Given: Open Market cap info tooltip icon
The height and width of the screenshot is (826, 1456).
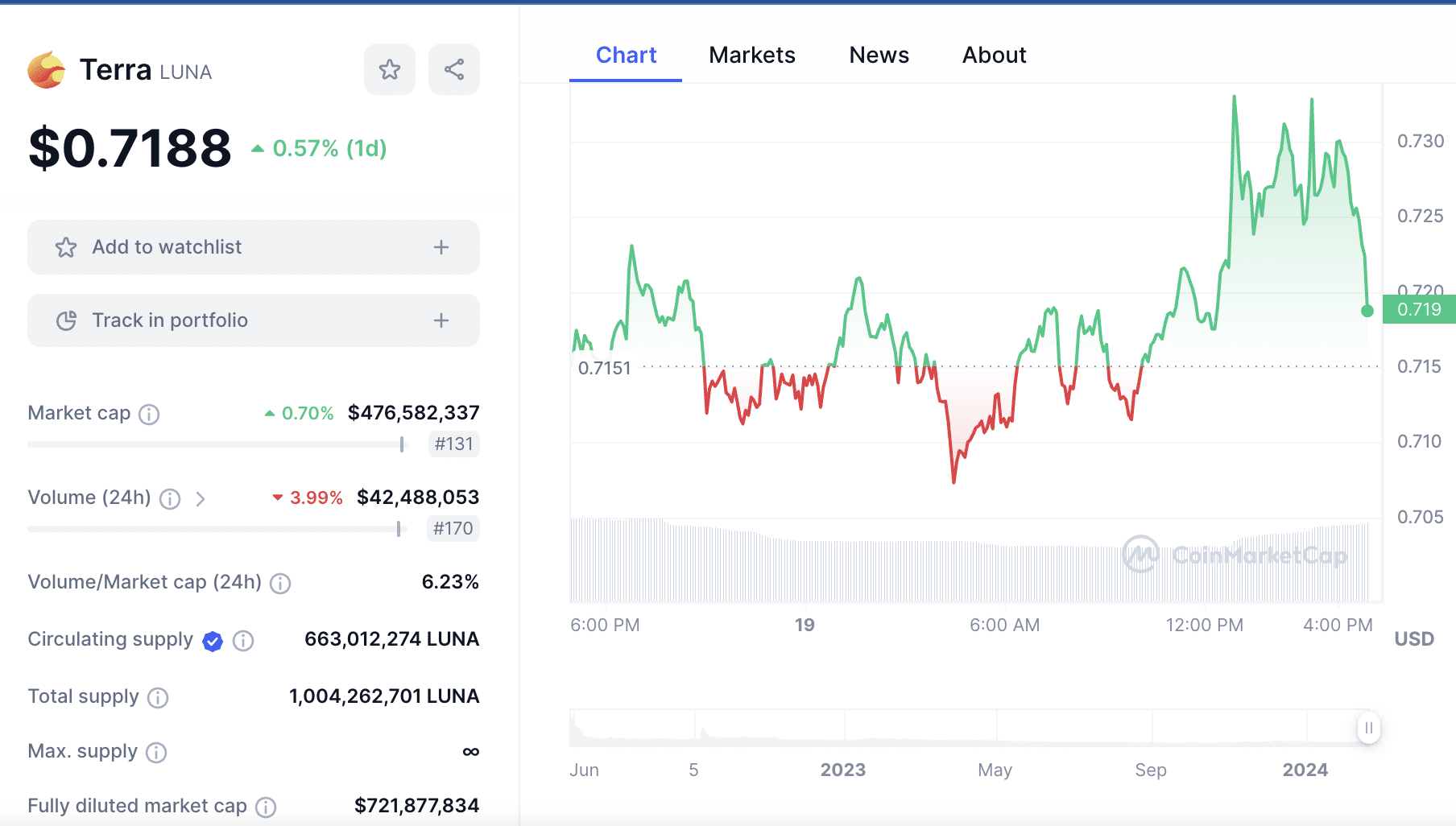Looking at the screenshot, I should pyautogui.click(x=149, y=415).
